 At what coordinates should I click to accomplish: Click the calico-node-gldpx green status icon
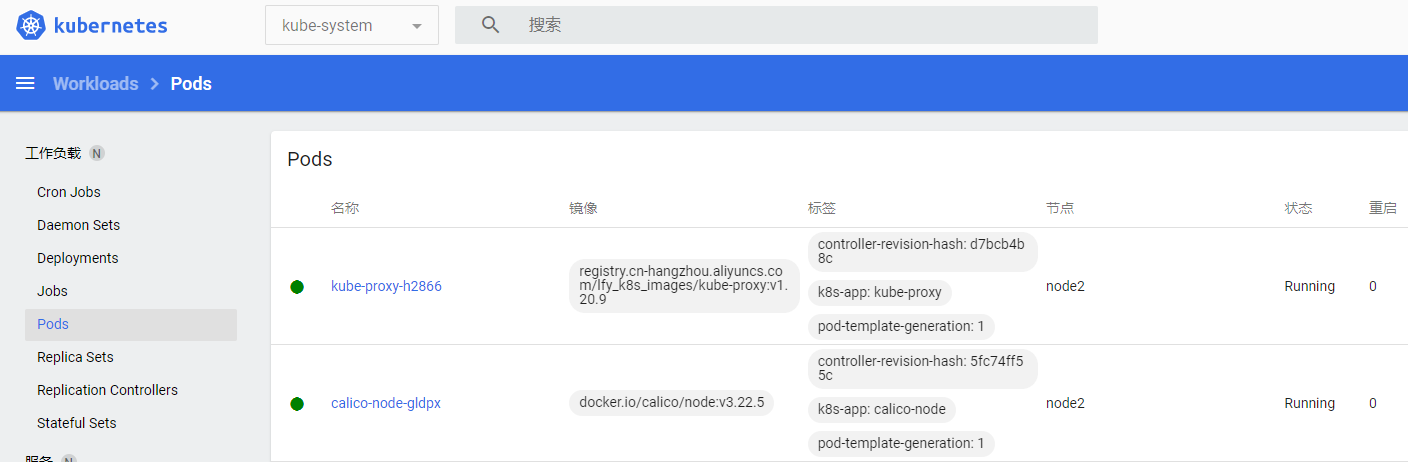[297, 404]
